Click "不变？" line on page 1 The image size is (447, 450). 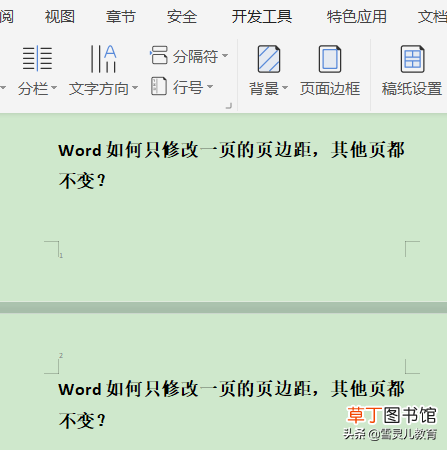tap(82, 181)
